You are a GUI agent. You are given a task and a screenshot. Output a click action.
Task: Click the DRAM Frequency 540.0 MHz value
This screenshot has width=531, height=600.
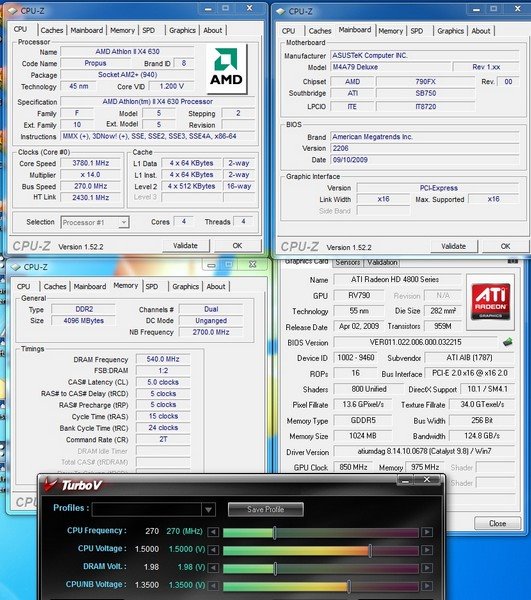coord(163,359)
